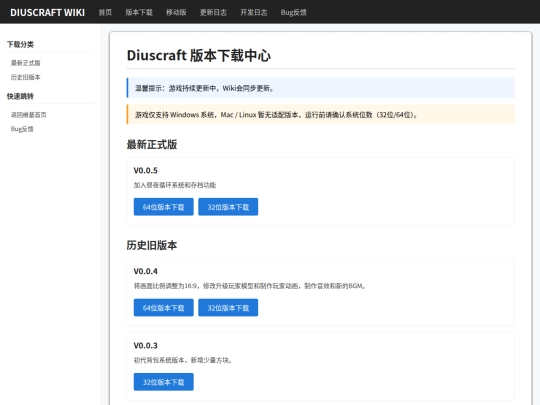Click the V0.0.4 version title
Screen dimensions: 540x405
coord(146,271)
